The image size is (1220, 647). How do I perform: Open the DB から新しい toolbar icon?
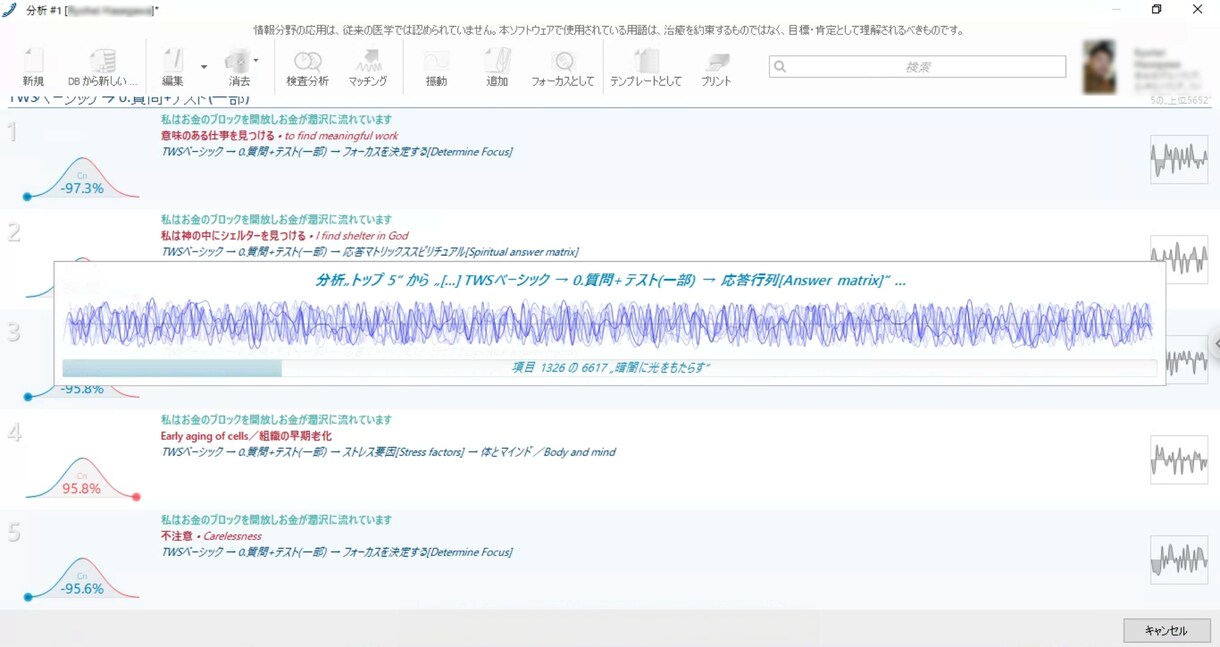coord(102,67)
